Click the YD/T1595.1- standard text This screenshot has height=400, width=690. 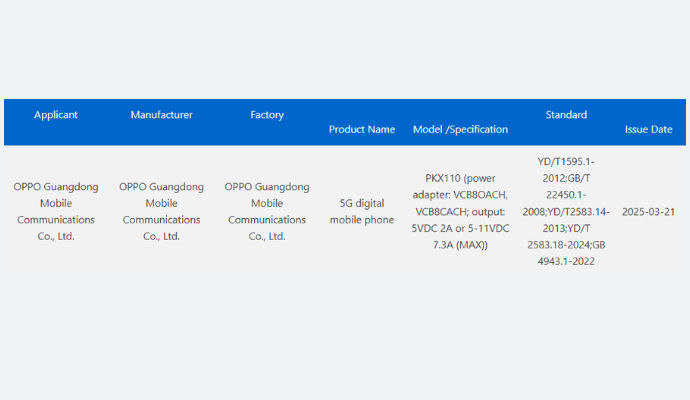[x=566, y=161]
